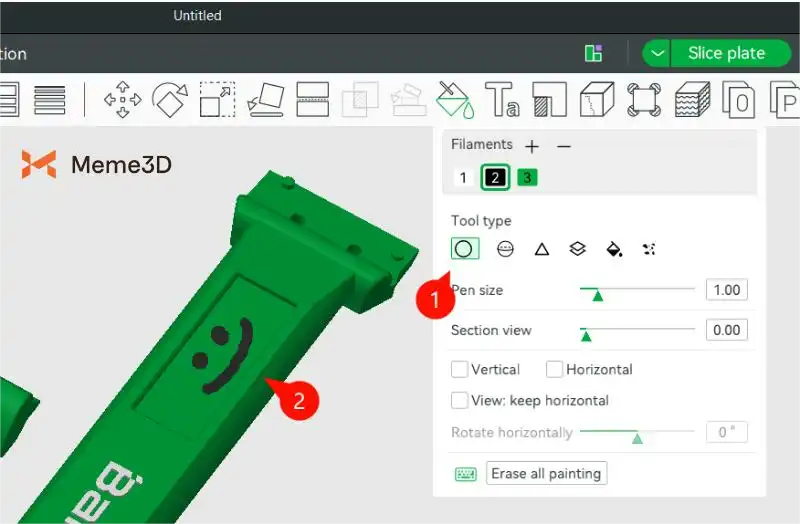Select the Move tool in toolbar

[x=122, y=99]
